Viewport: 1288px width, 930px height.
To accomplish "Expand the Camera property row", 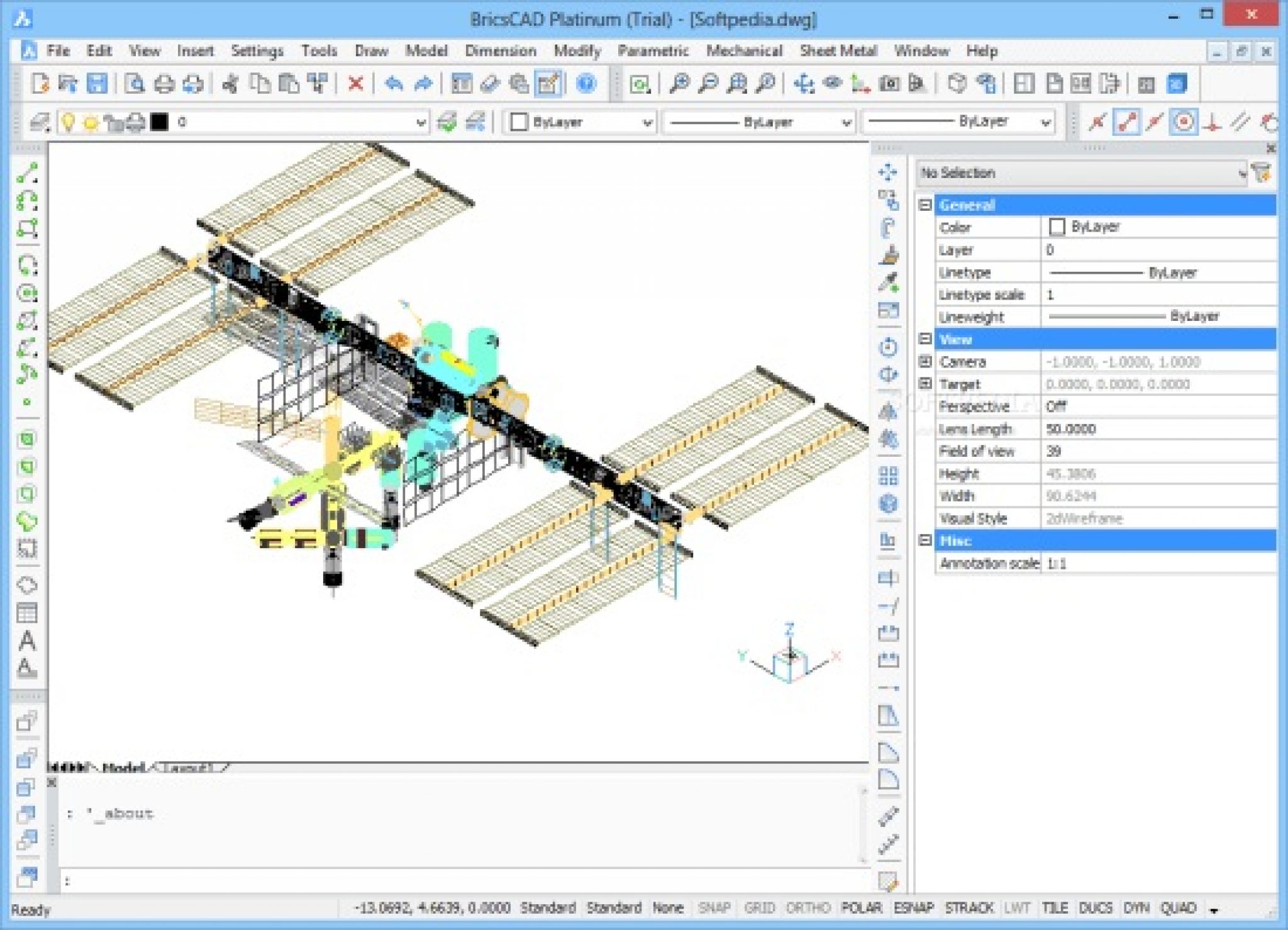I will (924, 362).
